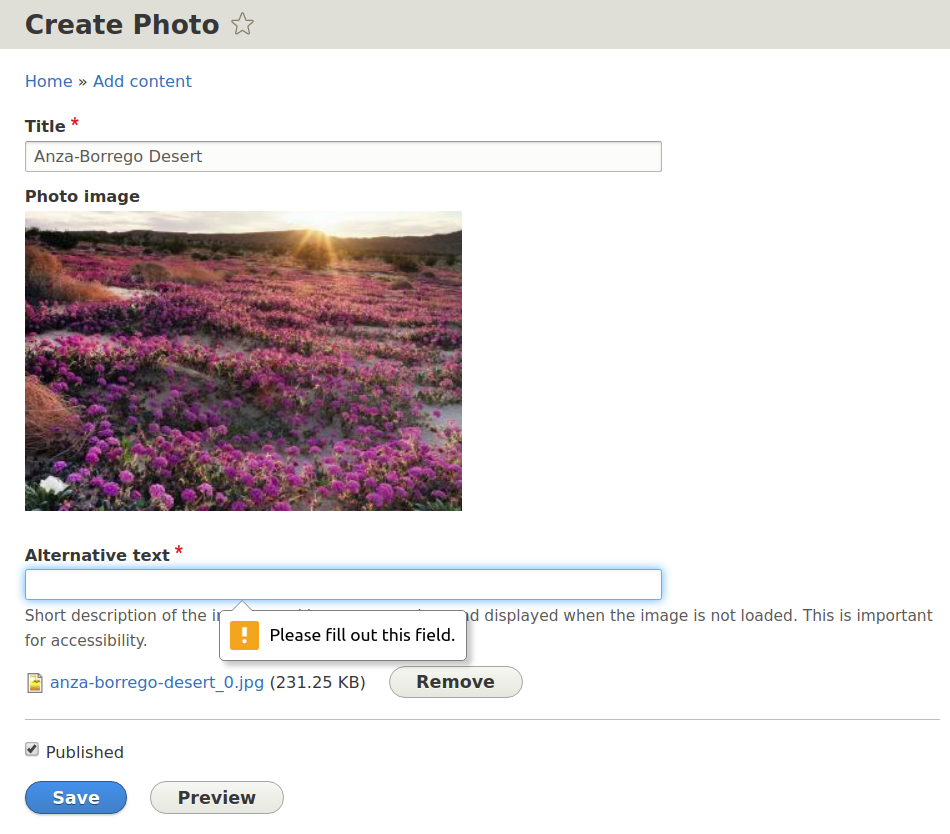Click into the Alternative text field

[343, 584]
